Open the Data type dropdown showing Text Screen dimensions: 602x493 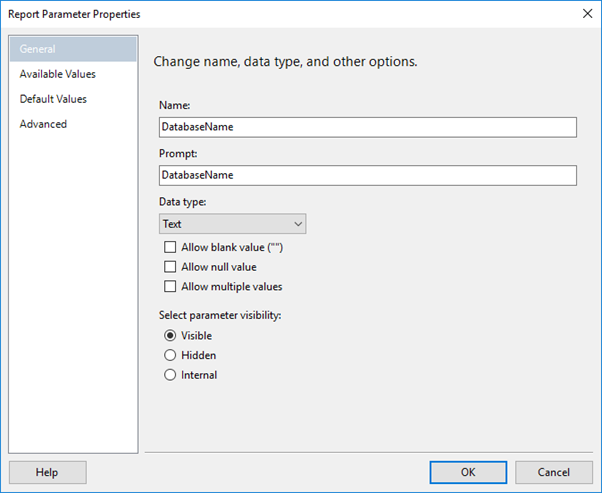click(x=232, y=224)
